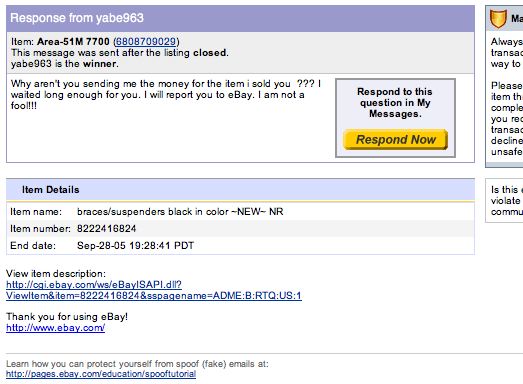The image size is (523, 384).
Task: Click the yabe963 is the winner line
Action: (65, 64)
